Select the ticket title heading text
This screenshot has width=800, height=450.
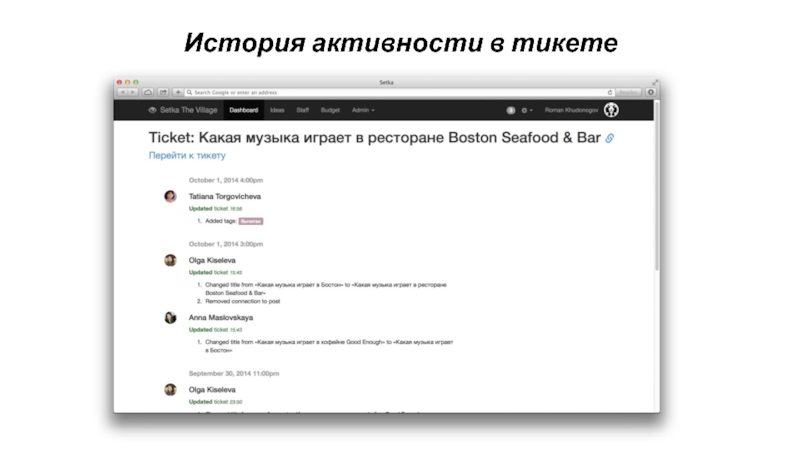pyautogui.click(x=374, y=138)
